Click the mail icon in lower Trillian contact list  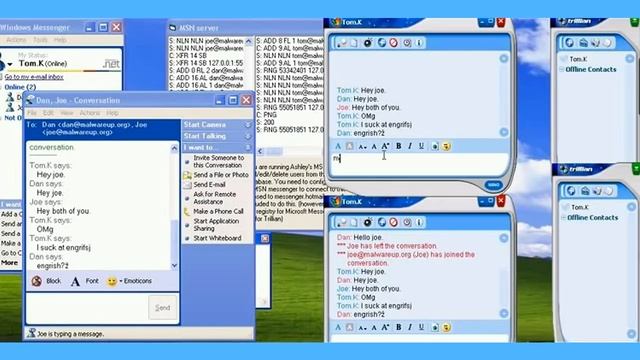585,191
